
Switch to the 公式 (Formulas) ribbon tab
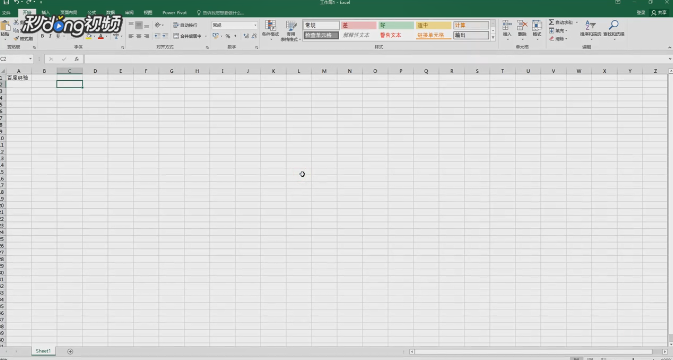pos(91,12)
